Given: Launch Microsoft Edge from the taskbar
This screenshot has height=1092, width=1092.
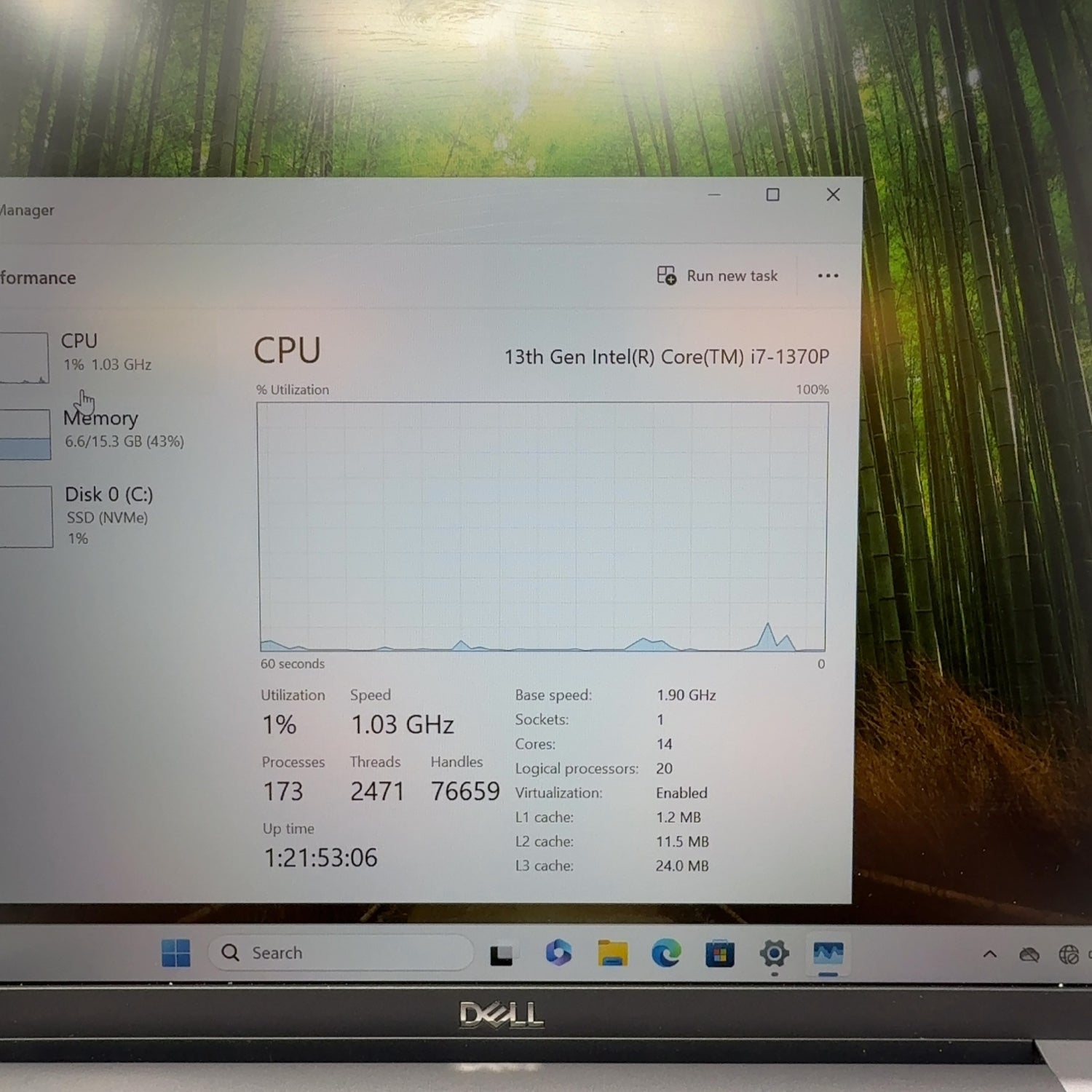Looking at the screenshot, I should pyautogui.click(x=665, y=953).
